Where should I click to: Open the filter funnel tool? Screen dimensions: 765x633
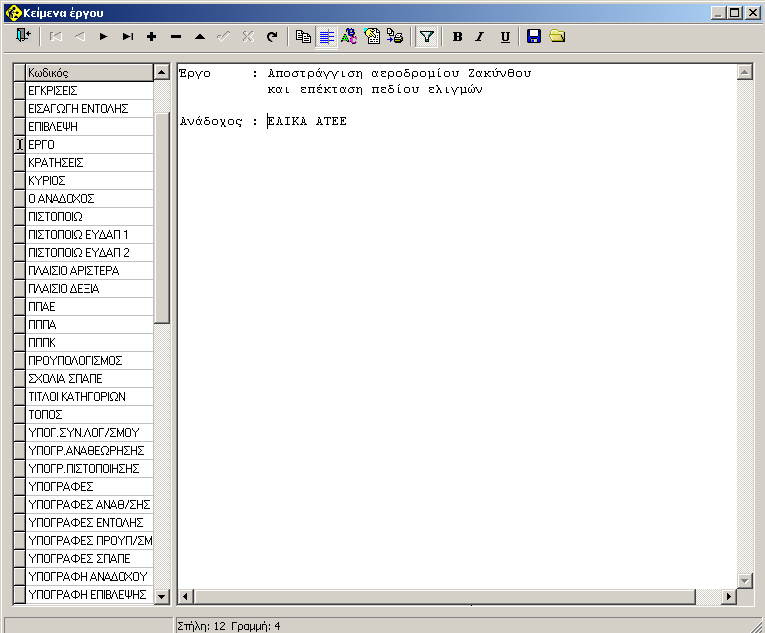(x=427, y=37)
